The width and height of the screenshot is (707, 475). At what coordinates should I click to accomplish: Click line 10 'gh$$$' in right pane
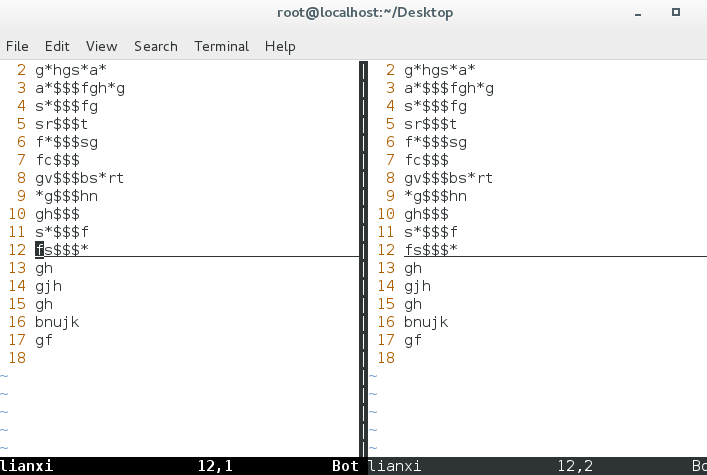[x=426, y=214]
